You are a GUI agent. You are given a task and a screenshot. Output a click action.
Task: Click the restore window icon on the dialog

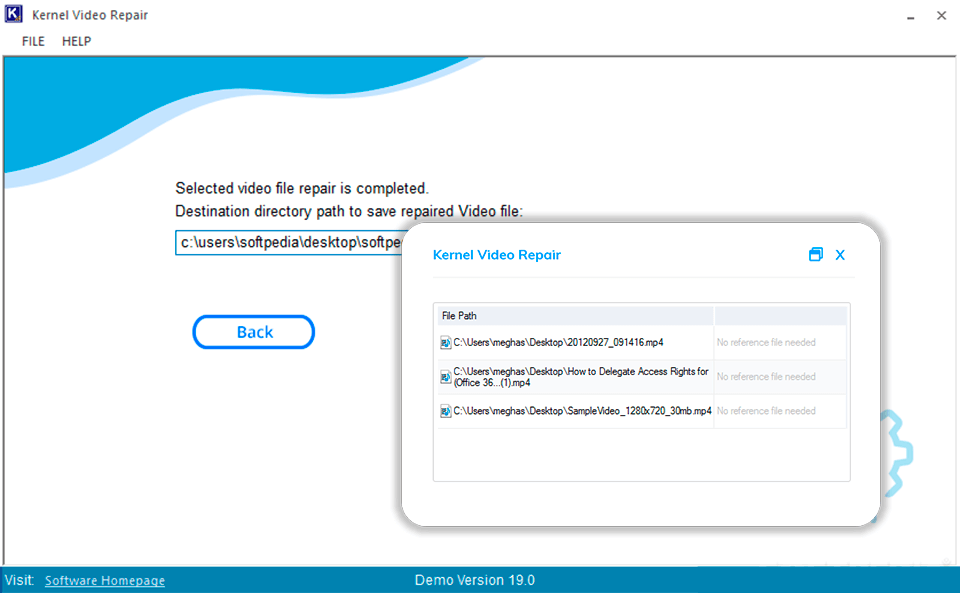816,254
